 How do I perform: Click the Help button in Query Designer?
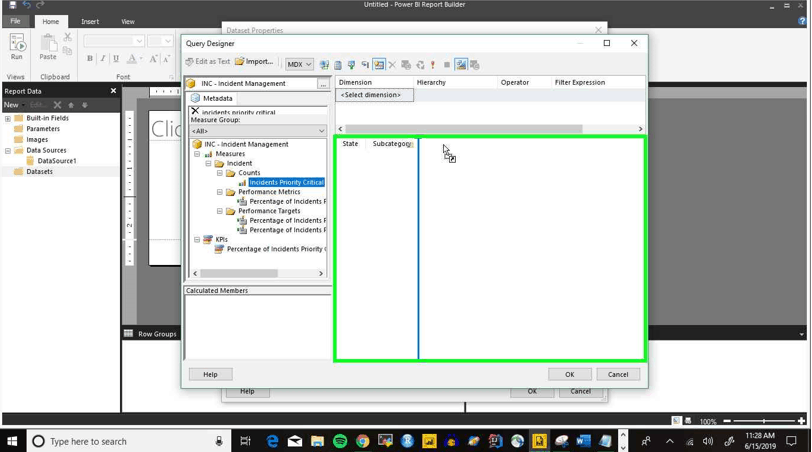[210, 374]
